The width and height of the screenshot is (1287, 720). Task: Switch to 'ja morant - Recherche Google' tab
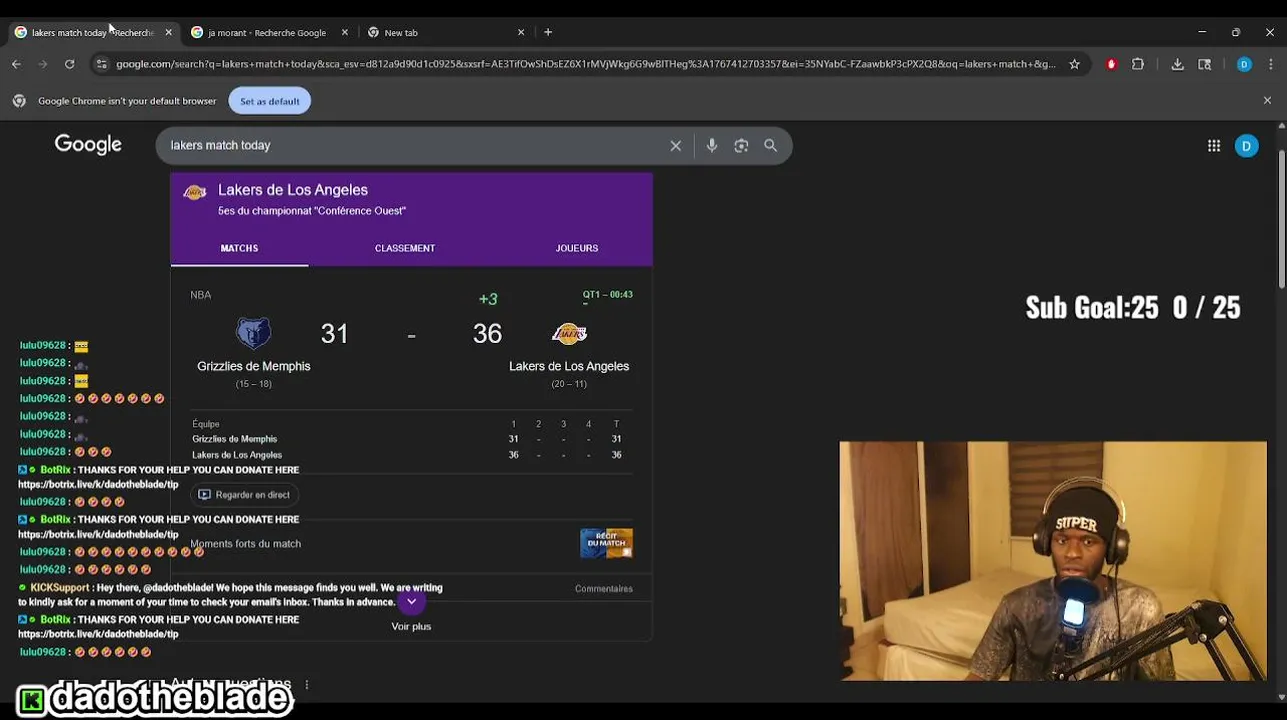coord(268,33)
